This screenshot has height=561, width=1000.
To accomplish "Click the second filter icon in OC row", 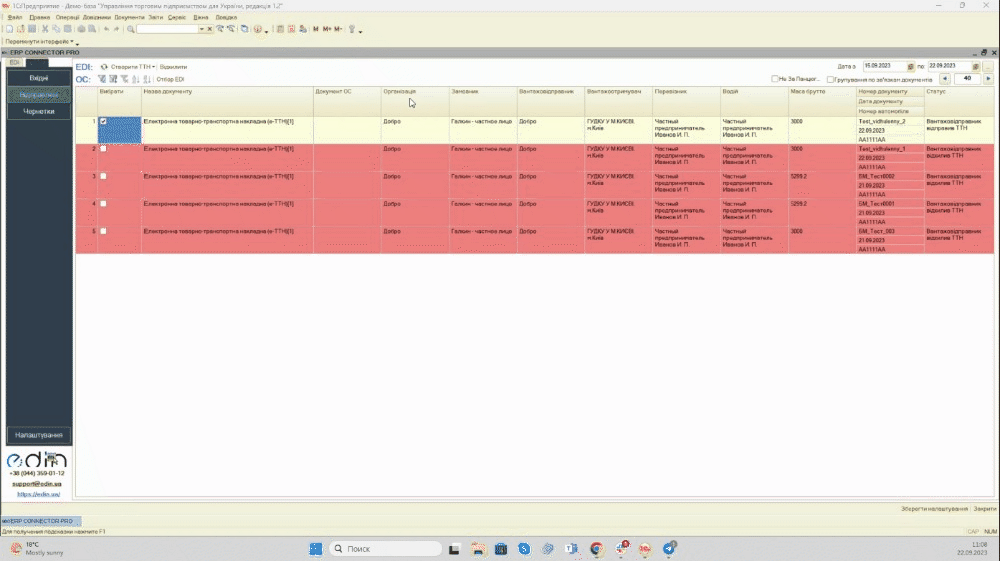I will pos(113,79).
